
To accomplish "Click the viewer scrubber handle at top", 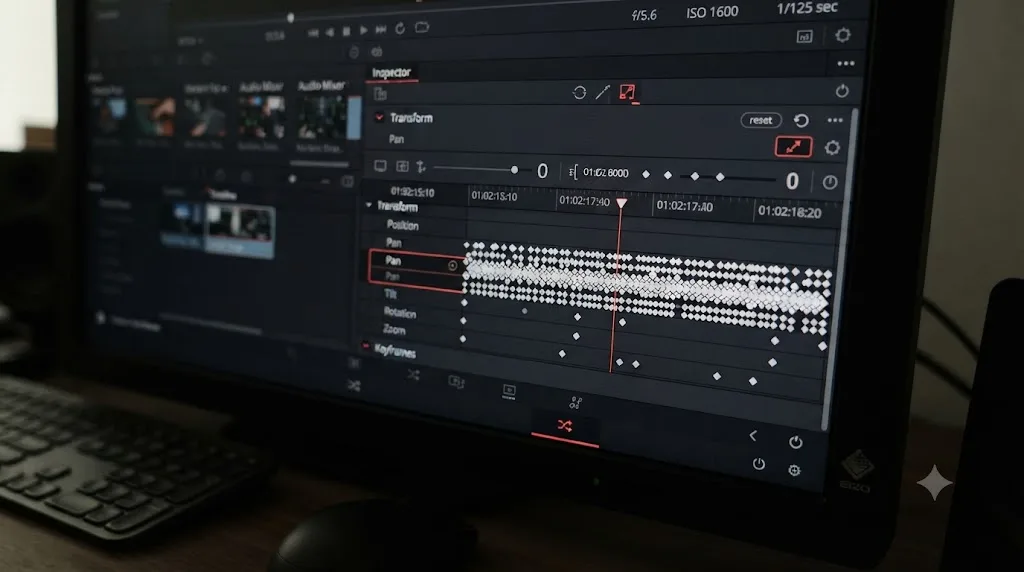I will (x=291, y=18).
